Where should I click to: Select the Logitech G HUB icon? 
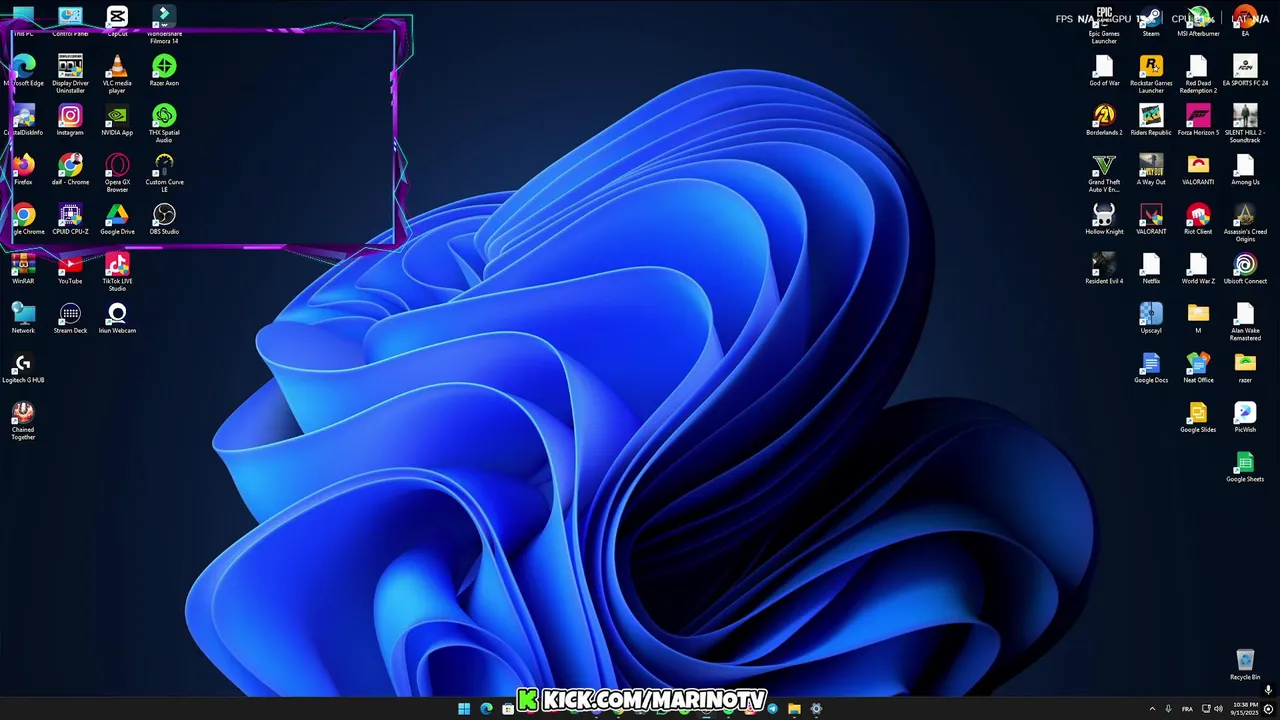pyautogui.click(x=23, y=368)
